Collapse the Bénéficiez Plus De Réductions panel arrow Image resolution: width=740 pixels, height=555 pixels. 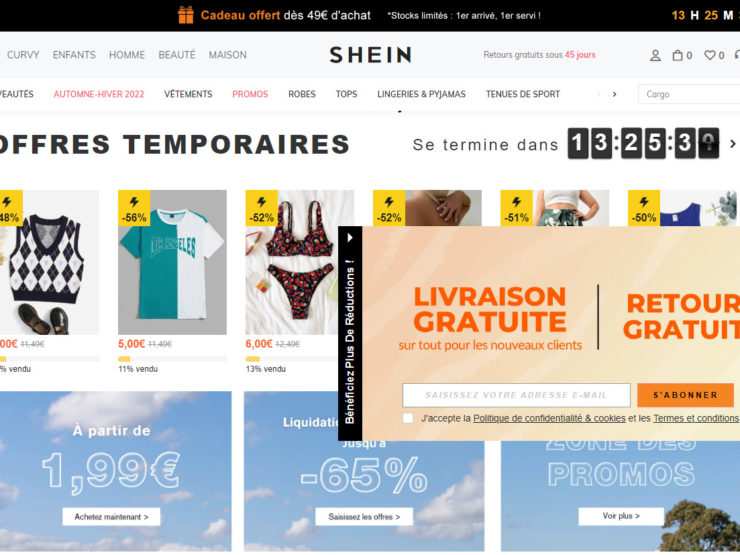coord(350,238)
